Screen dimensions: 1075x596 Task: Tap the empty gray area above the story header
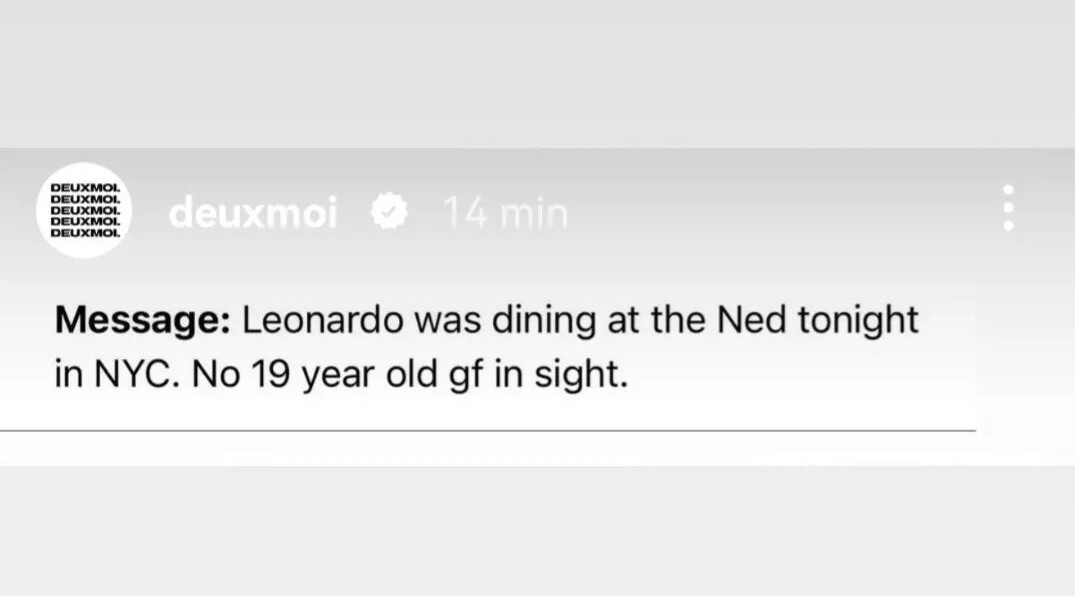point(538,72)
